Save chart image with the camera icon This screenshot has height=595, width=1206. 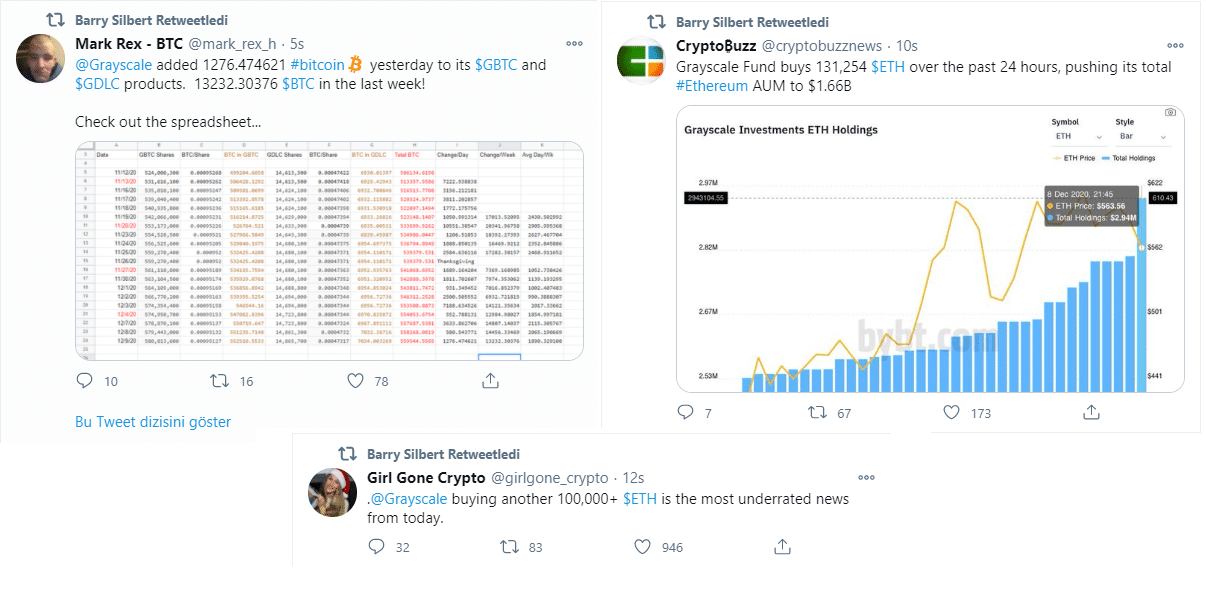click(x=1170, y=112)
